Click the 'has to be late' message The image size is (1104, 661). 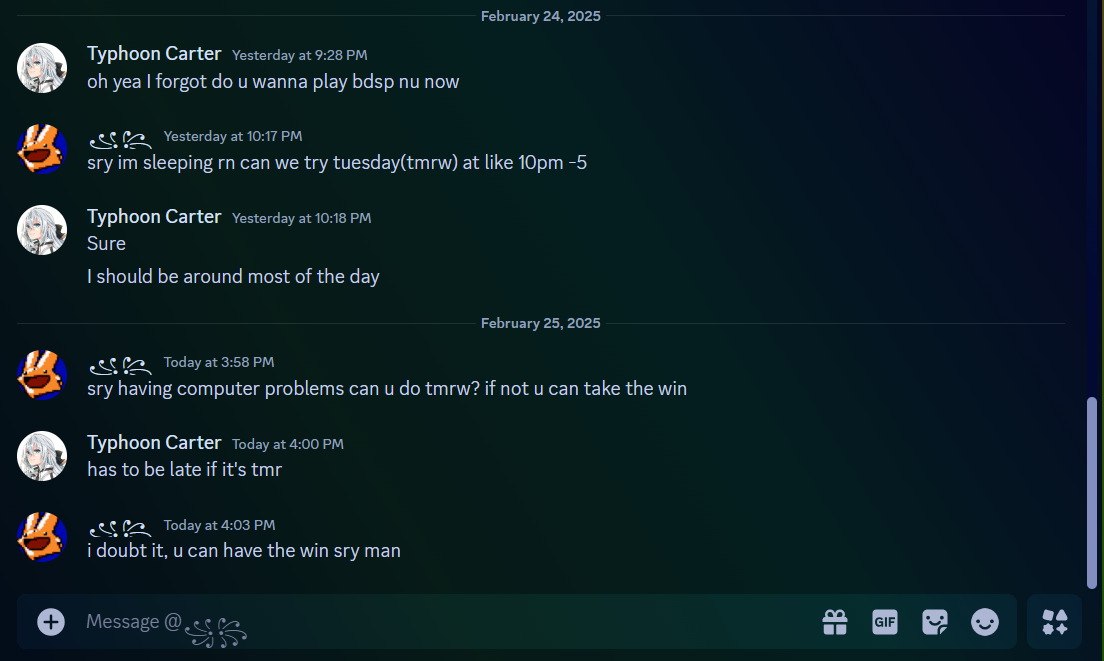[184, 470]
